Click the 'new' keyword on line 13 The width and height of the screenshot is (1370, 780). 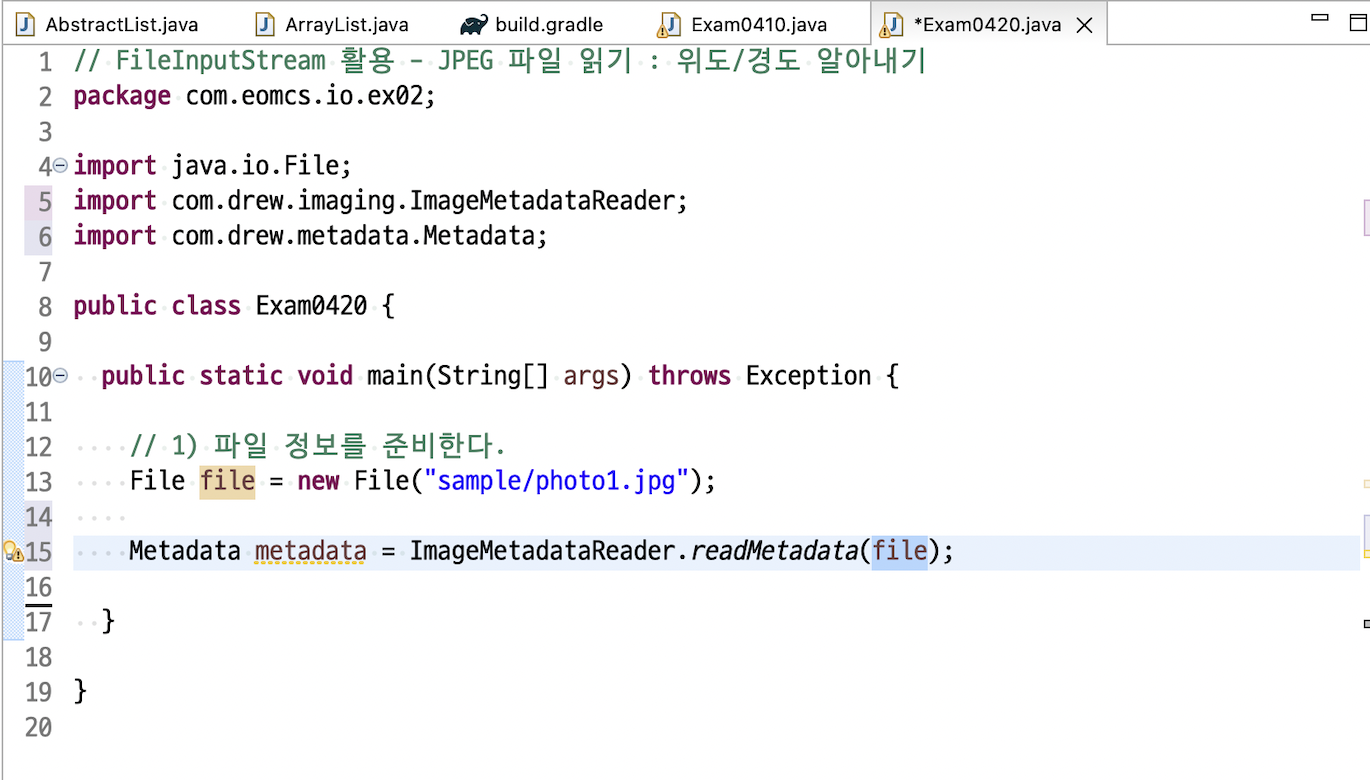tap(318, 481)
